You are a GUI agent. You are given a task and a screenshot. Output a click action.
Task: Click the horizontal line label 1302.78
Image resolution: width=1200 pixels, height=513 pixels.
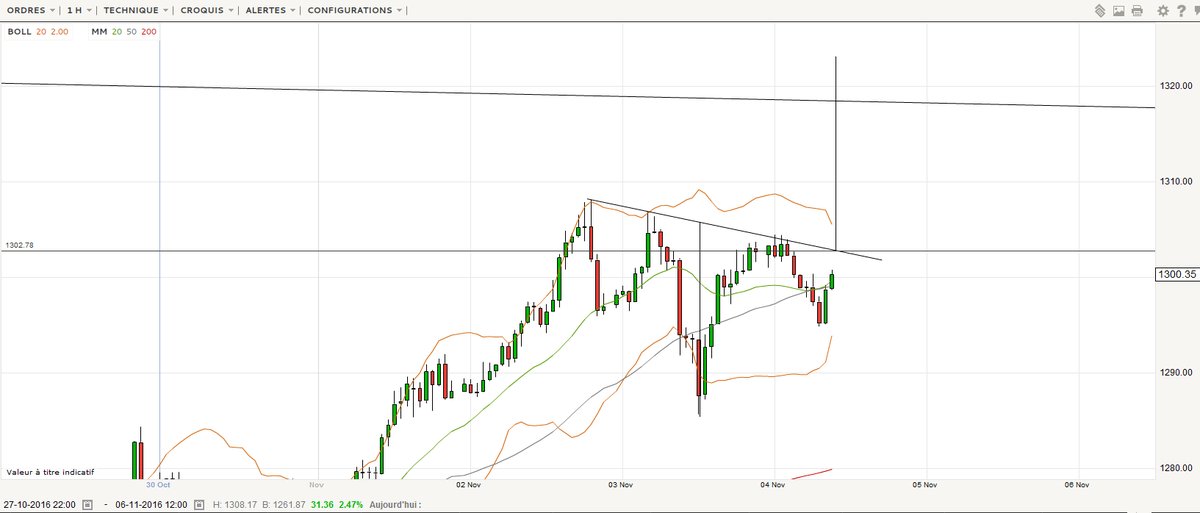point(20,245)
